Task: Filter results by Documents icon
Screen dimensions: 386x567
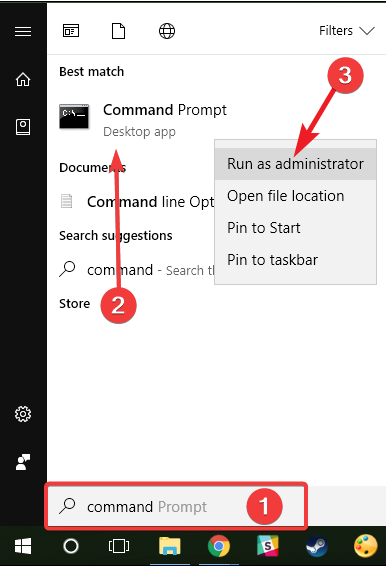Action: (118, 31)
